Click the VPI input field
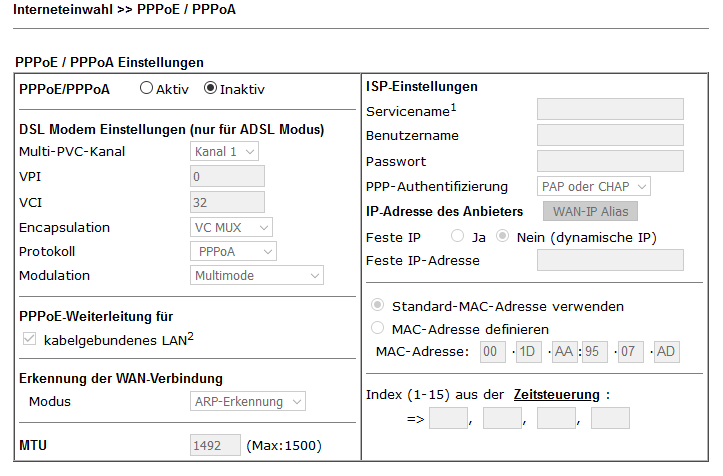Screen dimensions: 723x476 (227, 177)
